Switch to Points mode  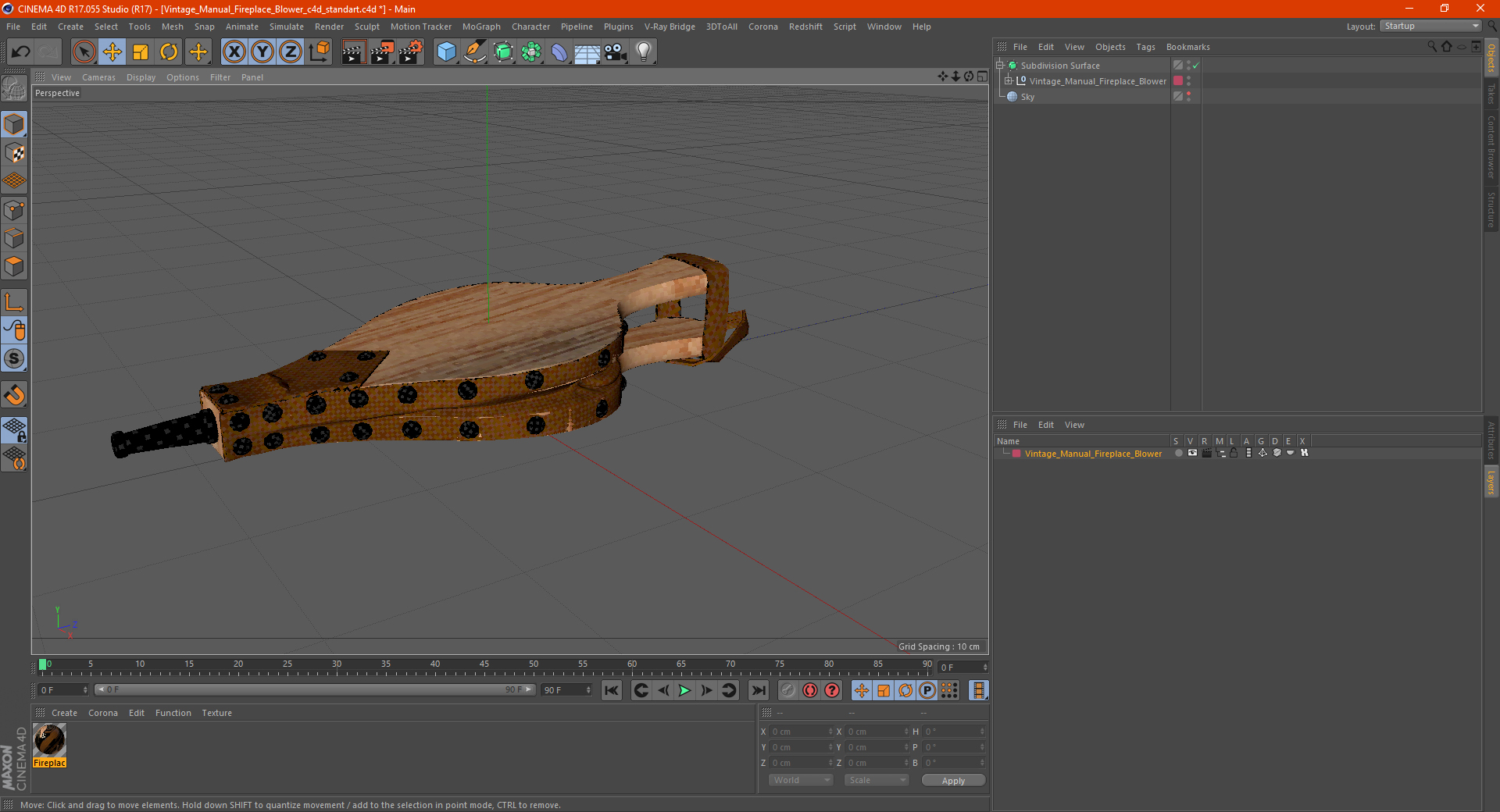click(14, 210)
